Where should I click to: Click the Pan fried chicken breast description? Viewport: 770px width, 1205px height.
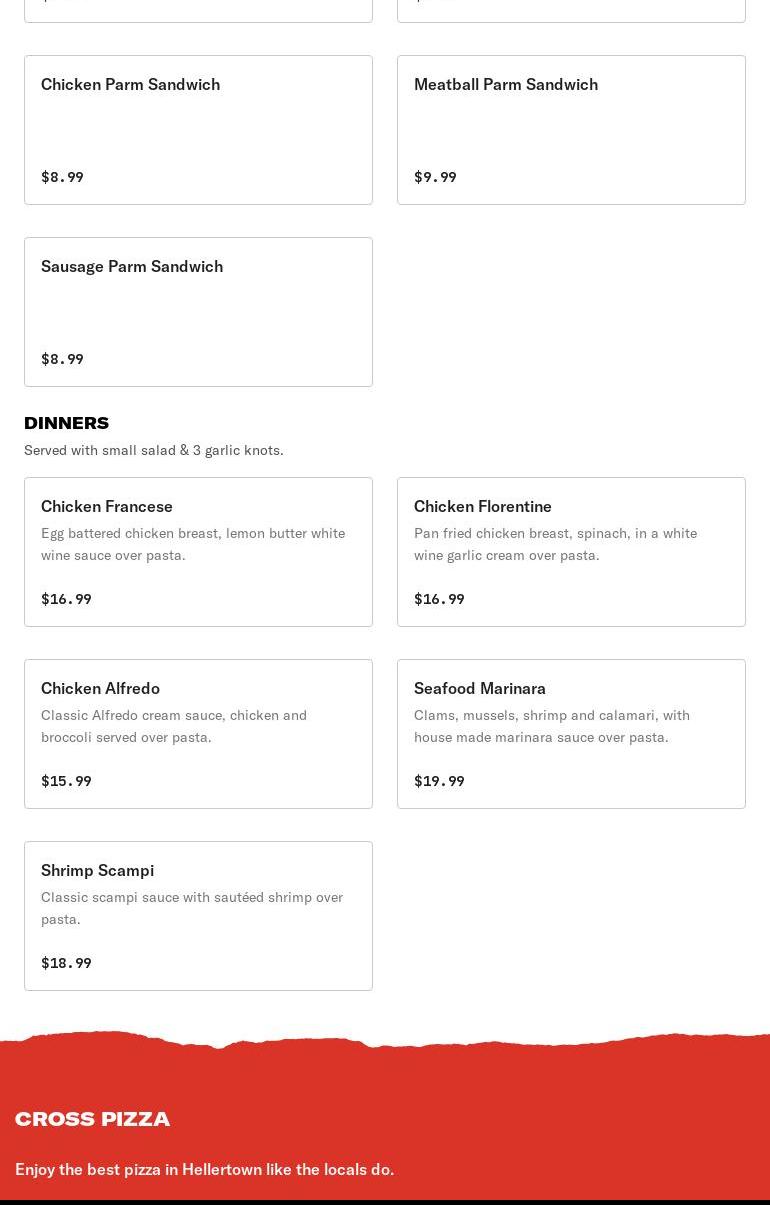point(555,544)
